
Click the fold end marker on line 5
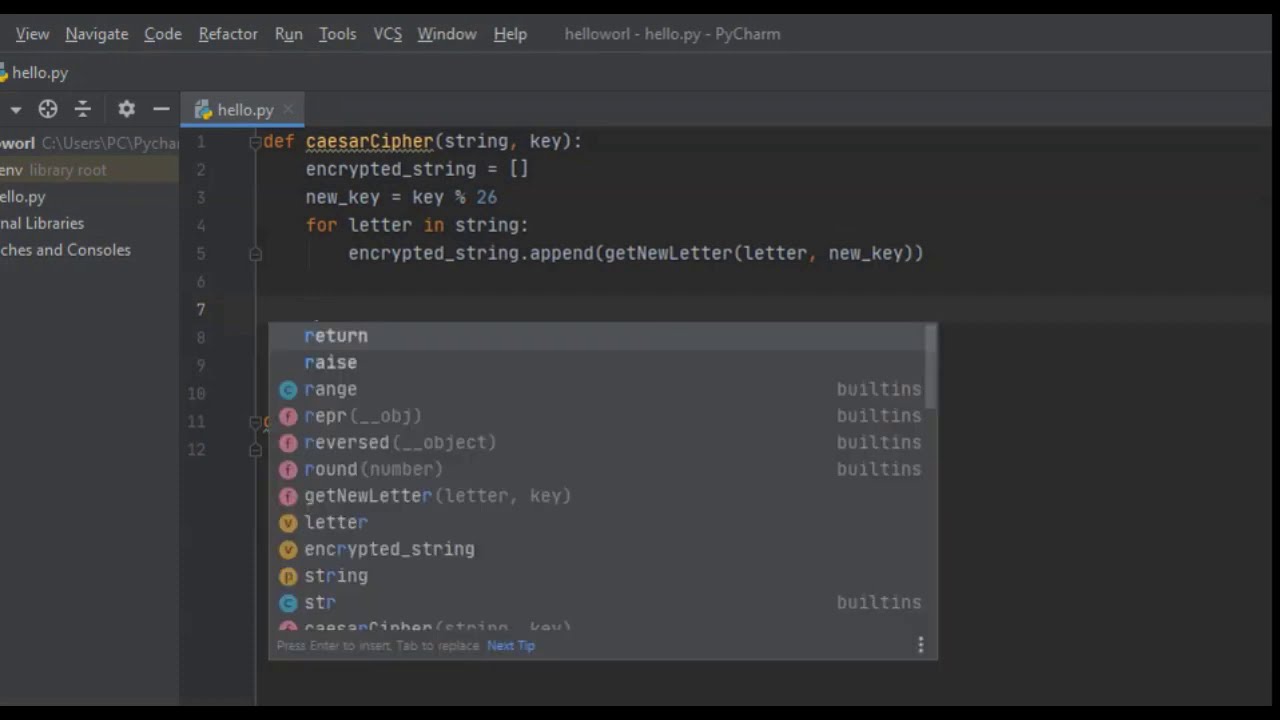coord(255,254)
